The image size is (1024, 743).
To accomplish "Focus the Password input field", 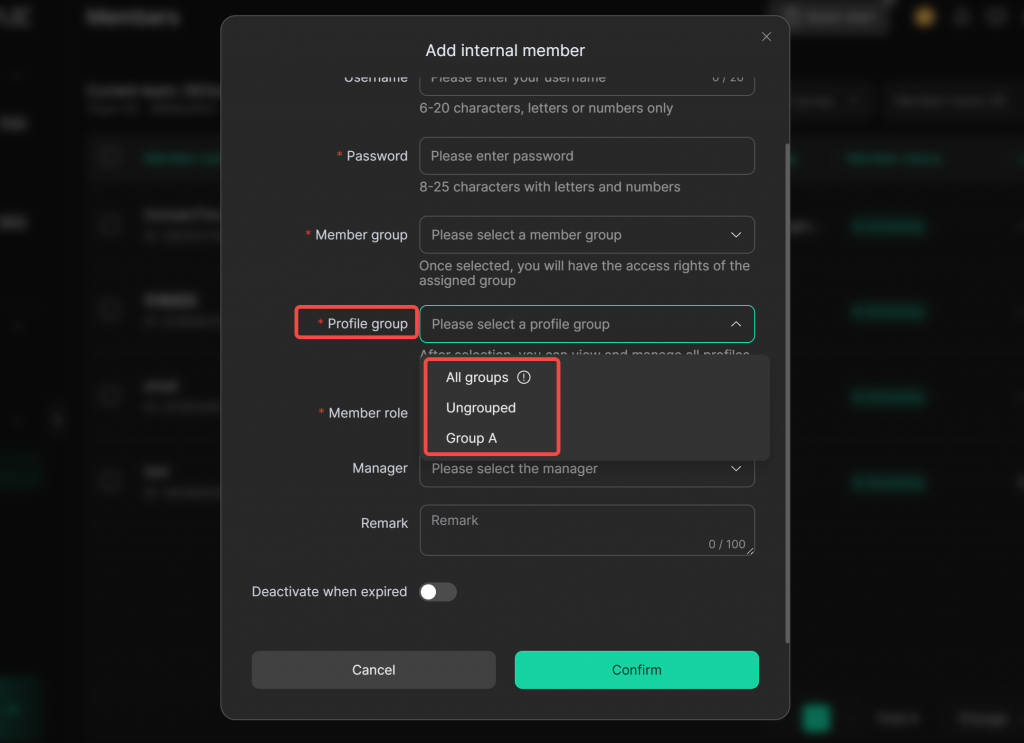I will (586, 156).
